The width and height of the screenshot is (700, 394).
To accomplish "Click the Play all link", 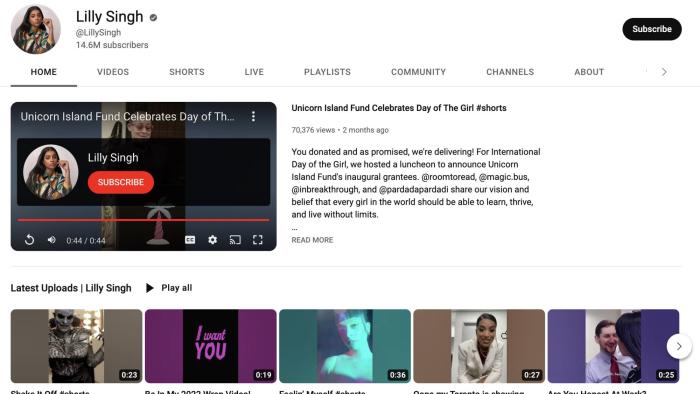I will pos(177,288).
